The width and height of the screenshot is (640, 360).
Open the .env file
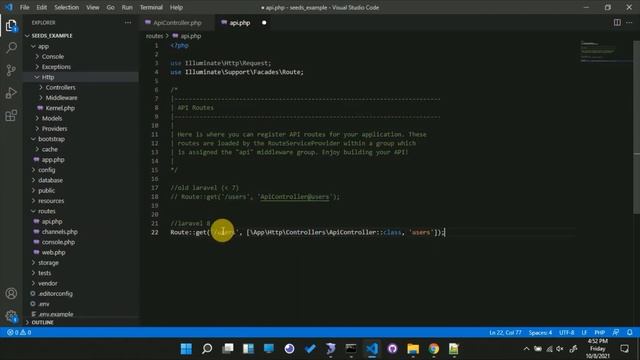(44, 304)
